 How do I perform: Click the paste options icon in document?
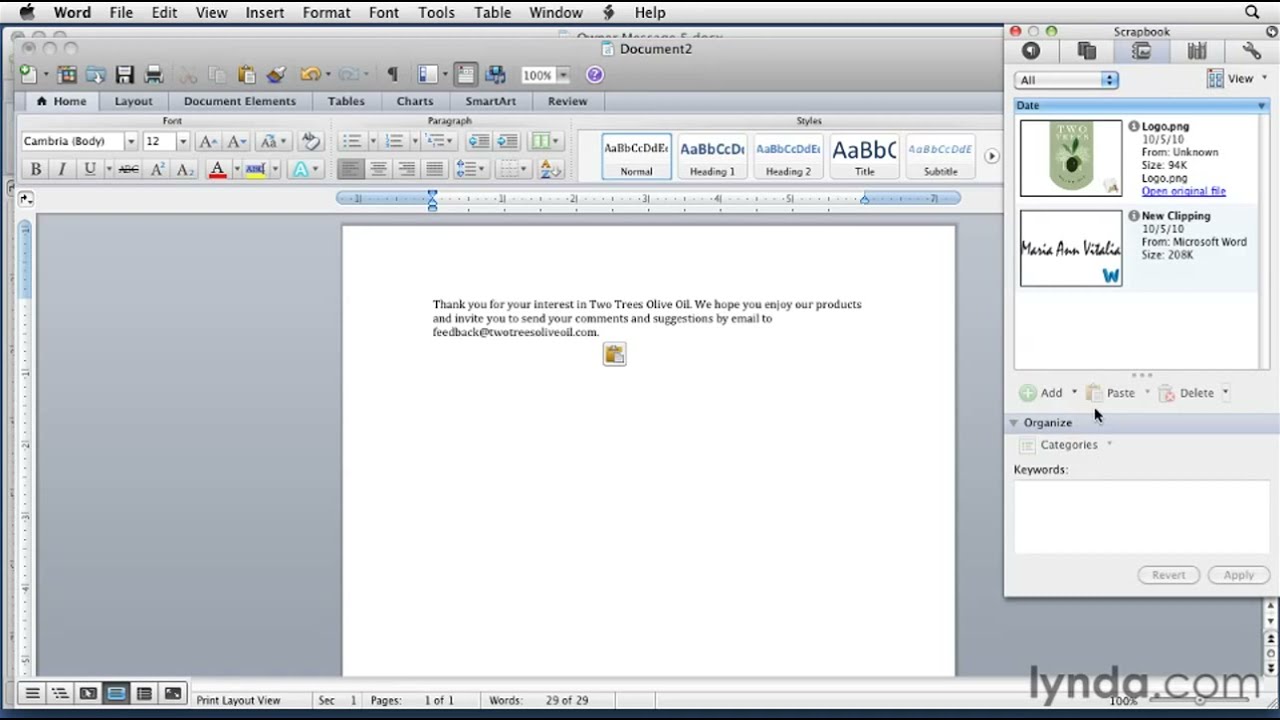614,354
